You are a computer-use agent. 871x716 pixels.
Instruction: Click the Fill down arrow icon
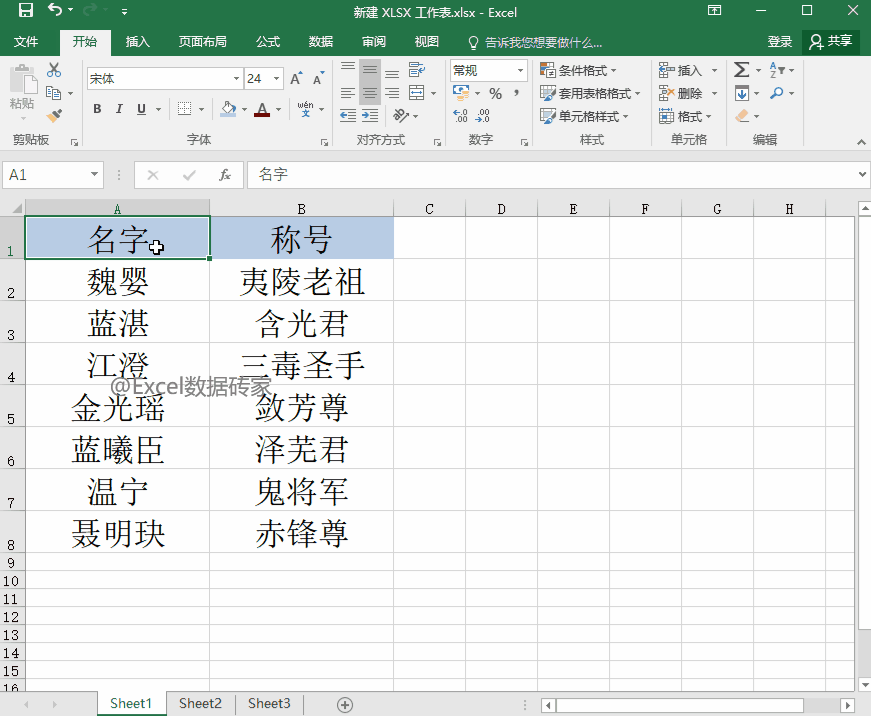click(742, 93)
